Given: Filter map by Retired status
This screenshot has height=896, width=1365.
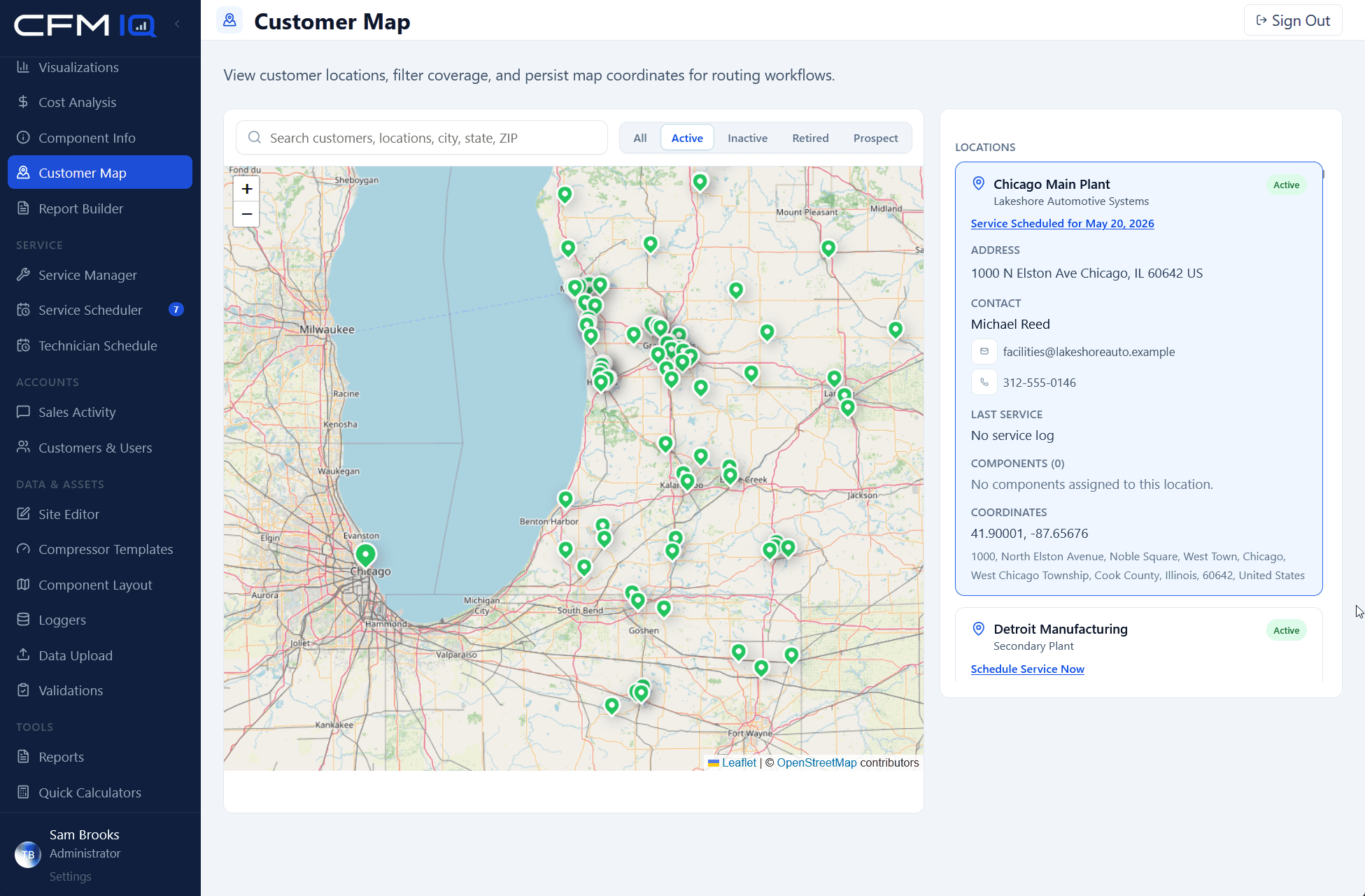Looking at the screenshot, I should (810, 138).
